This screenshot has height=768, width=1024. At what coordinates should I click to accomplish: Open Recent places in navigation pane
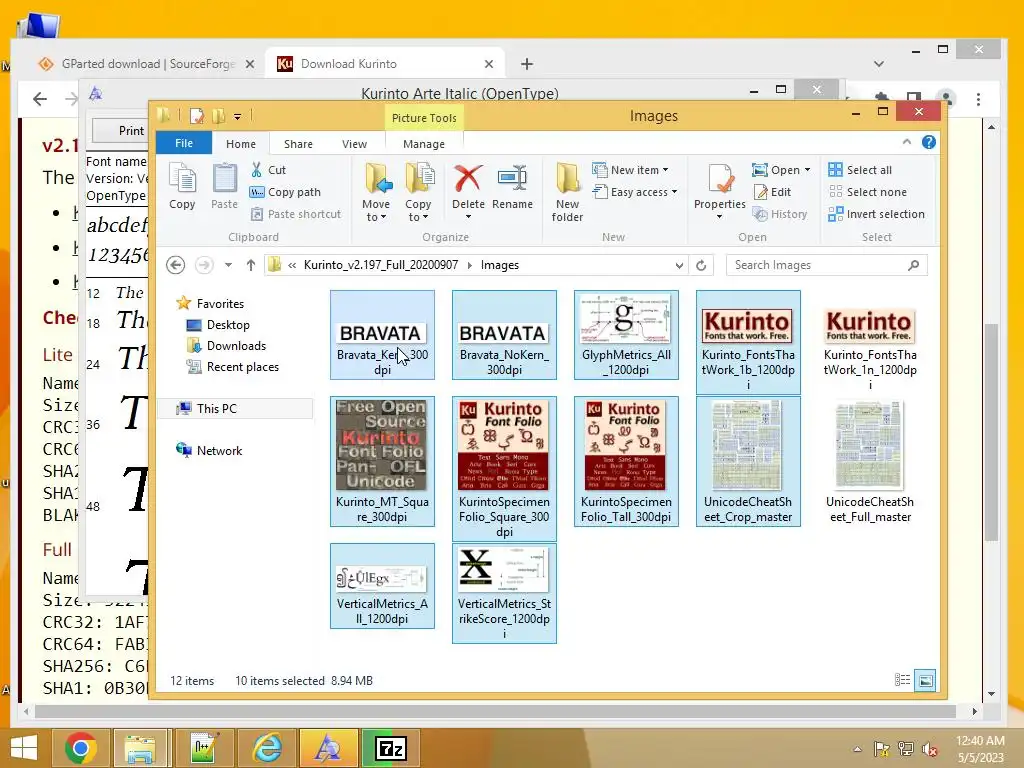click(x=242, y=367)
